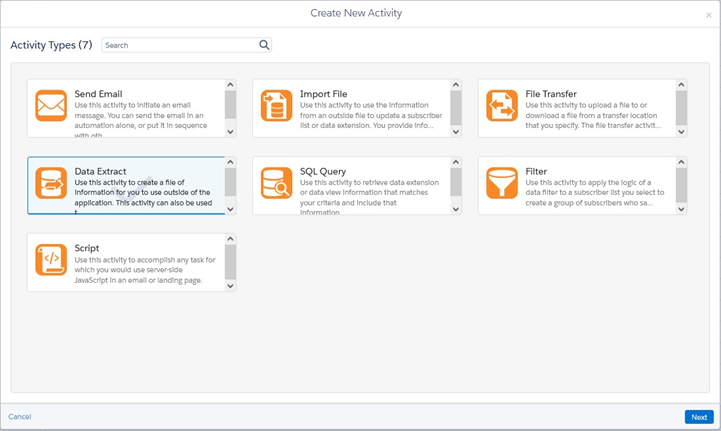Type in the activity Search field
The height and width of the screenshot is (431, 721).
coord(180,45)
